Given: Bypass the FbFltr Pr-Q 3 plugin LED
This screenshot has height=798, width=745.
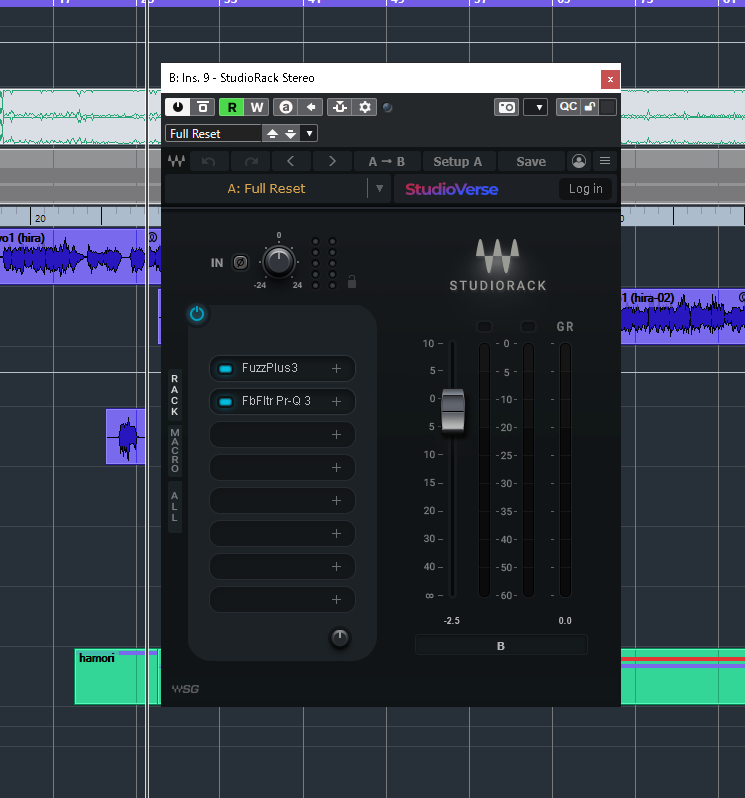Looking at the screenshot, I should coord(225,402).
